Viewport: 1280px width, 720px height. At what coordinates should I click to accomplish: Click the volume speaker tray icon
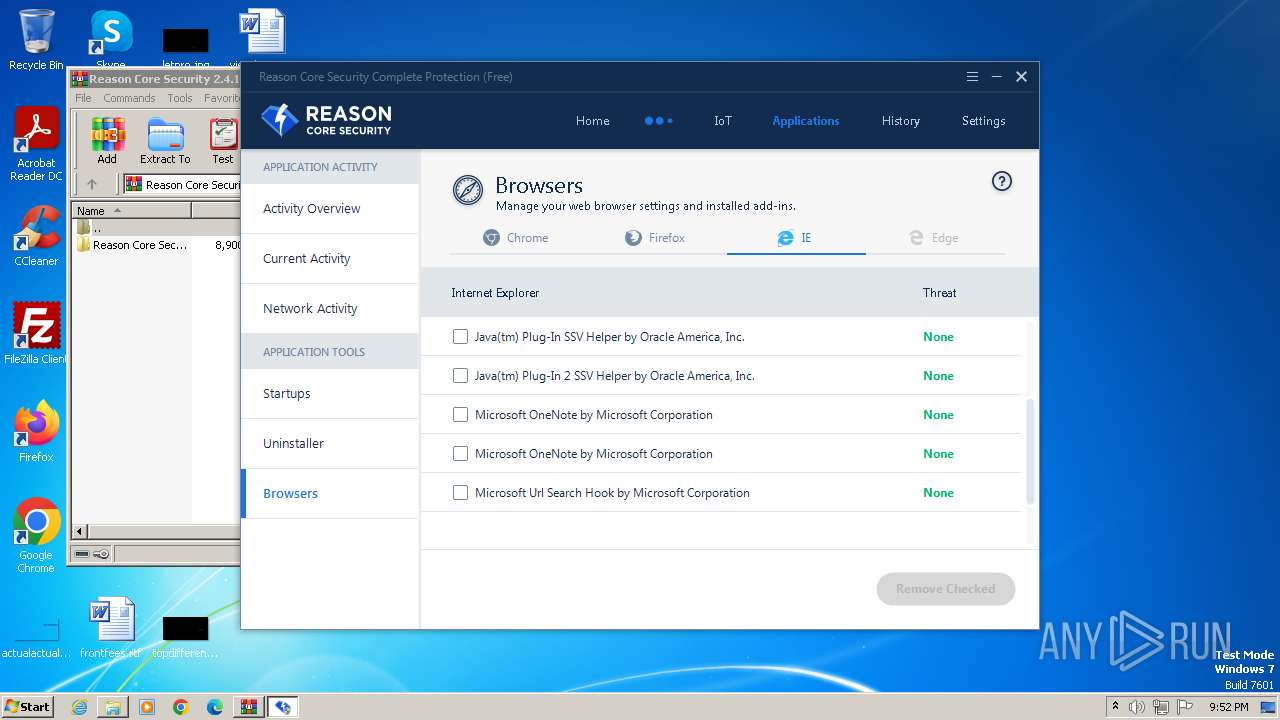coord(1137,707)
